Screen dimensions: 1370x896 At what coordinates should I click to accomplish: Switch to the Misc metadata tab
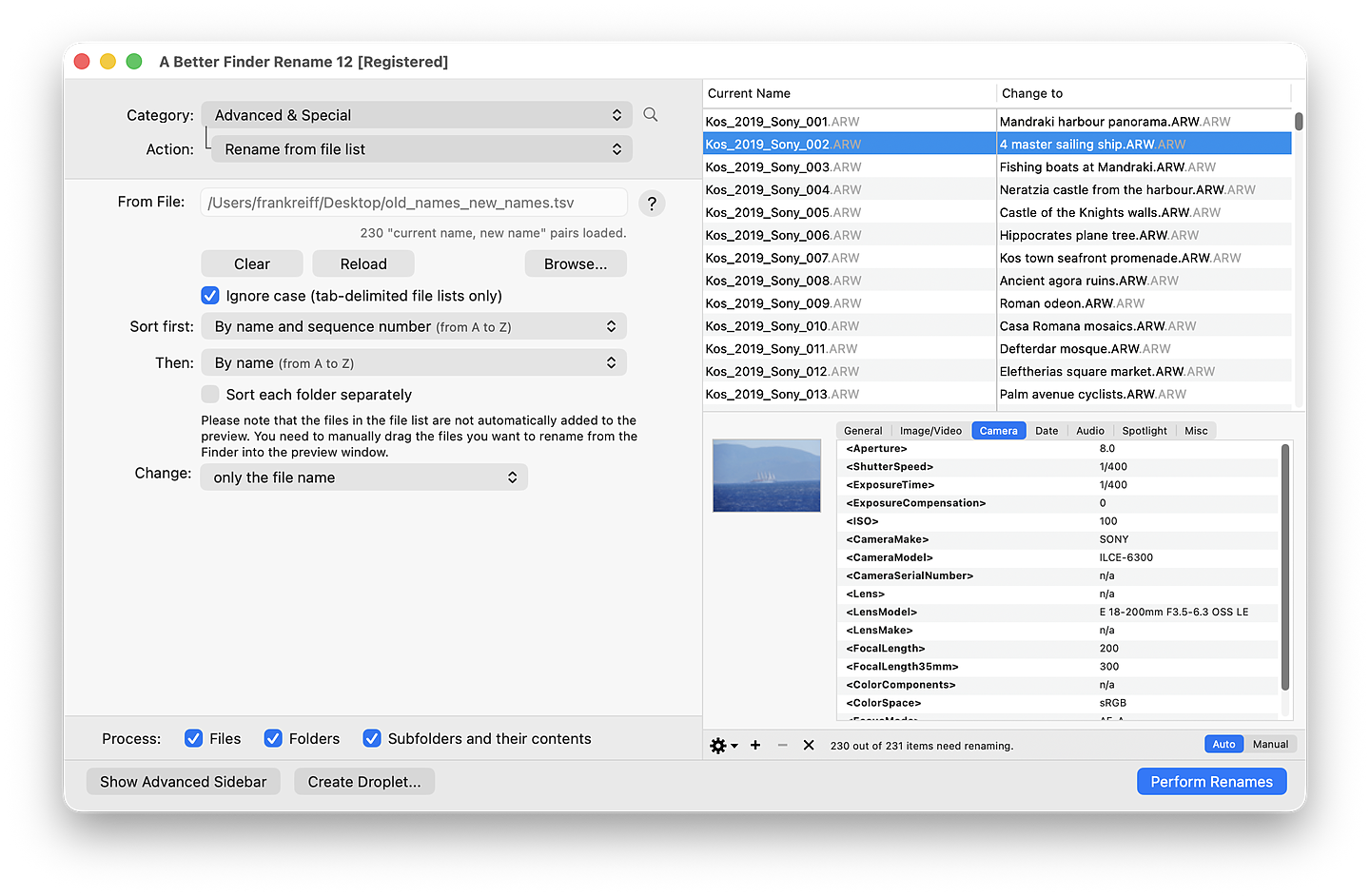1196,431
